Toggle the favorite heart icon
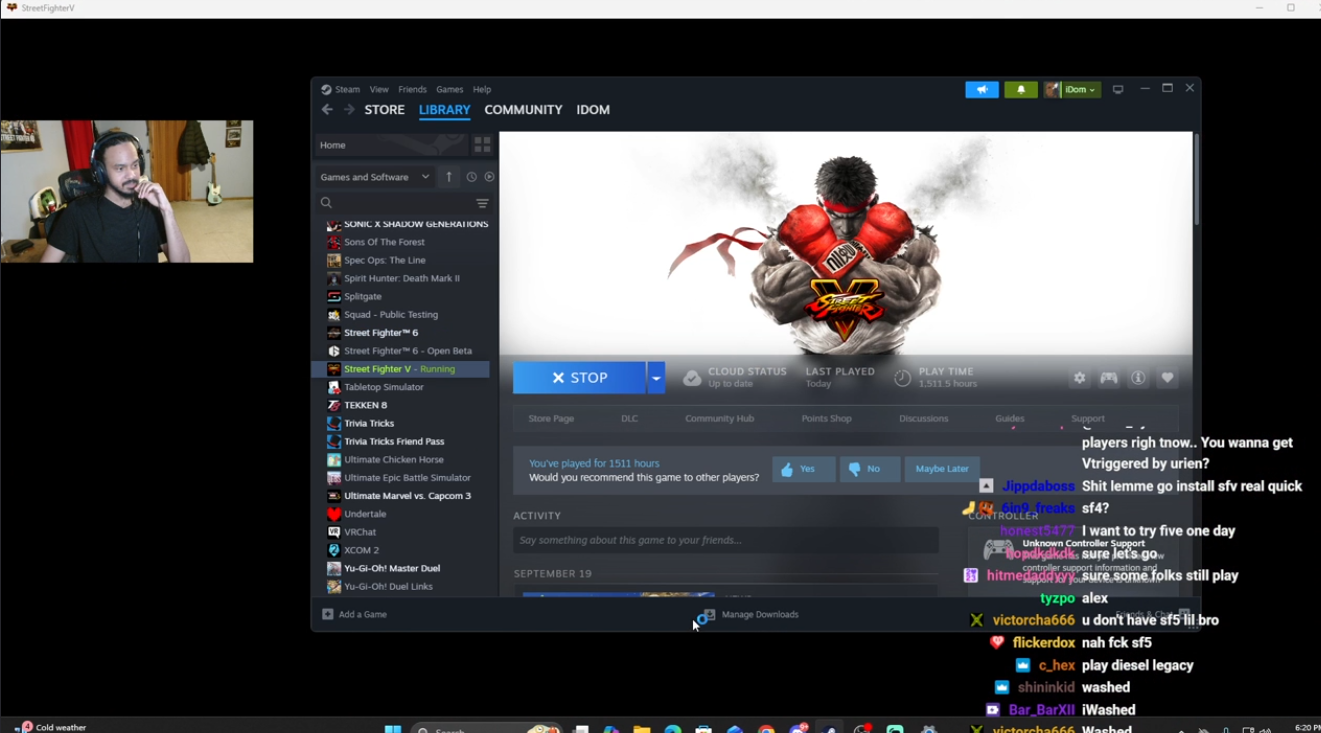 tap(1167, 378)
